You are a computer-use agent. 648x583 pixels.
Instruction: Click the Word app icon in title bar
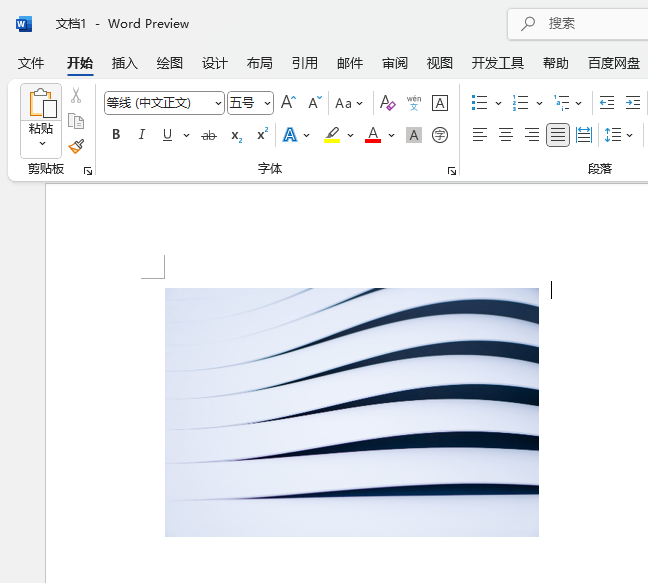coord(24,24)
